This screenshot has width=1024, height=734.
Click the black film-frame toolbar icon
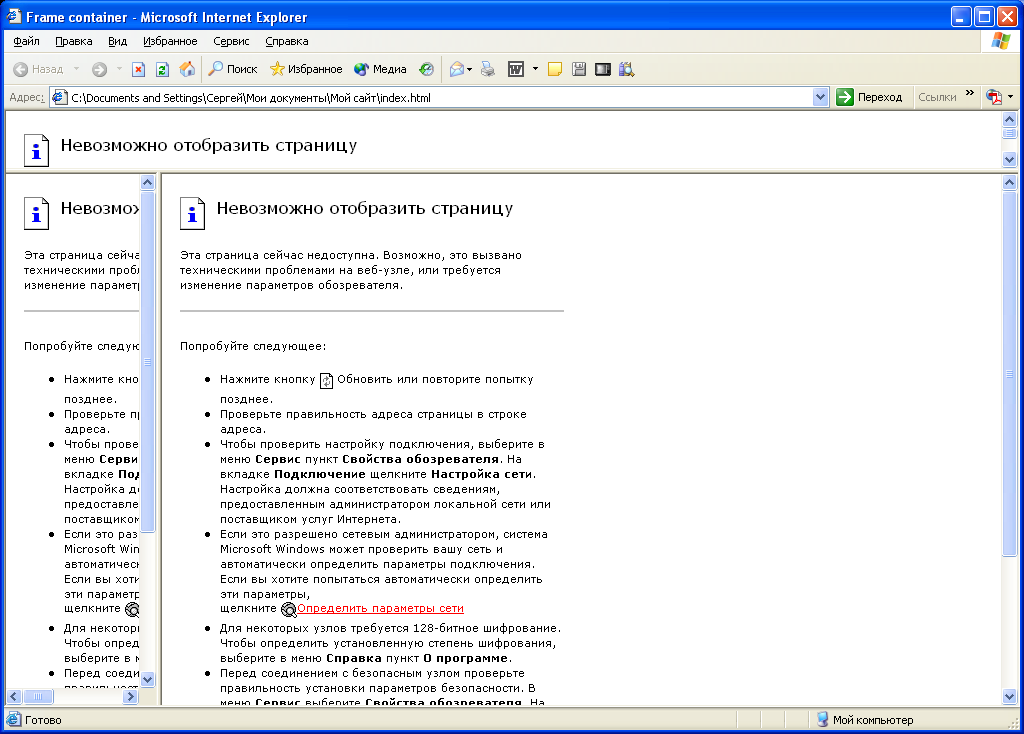(x=603, y=69)
